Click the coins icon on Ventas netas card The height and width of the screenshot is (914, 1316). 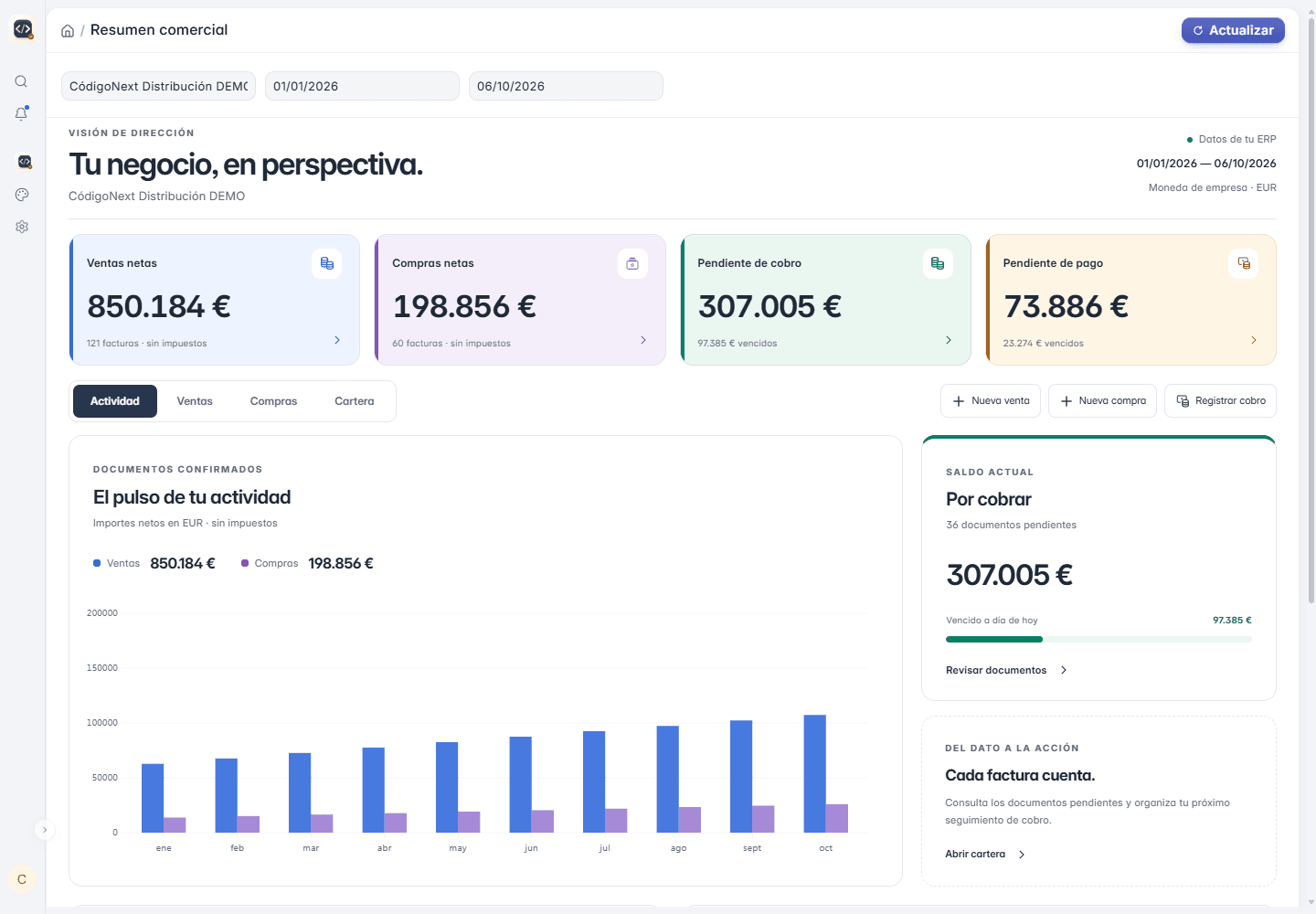coord(327,263)
